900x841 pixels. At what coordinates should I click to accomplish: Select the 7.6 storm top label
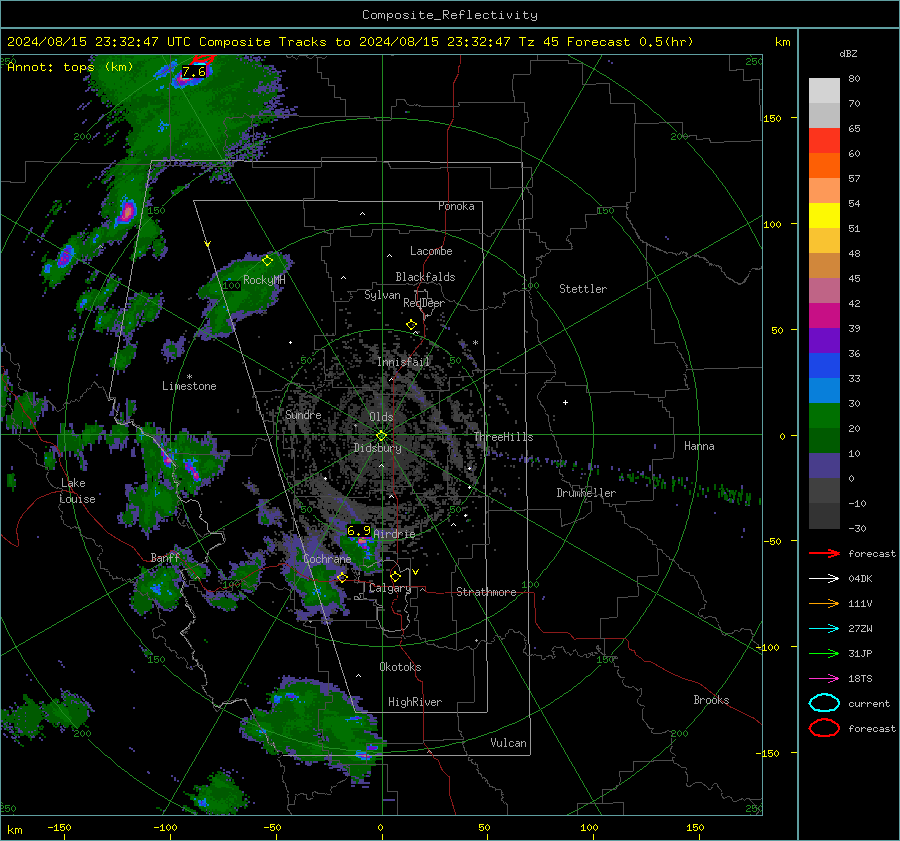[x=193, y=72]
